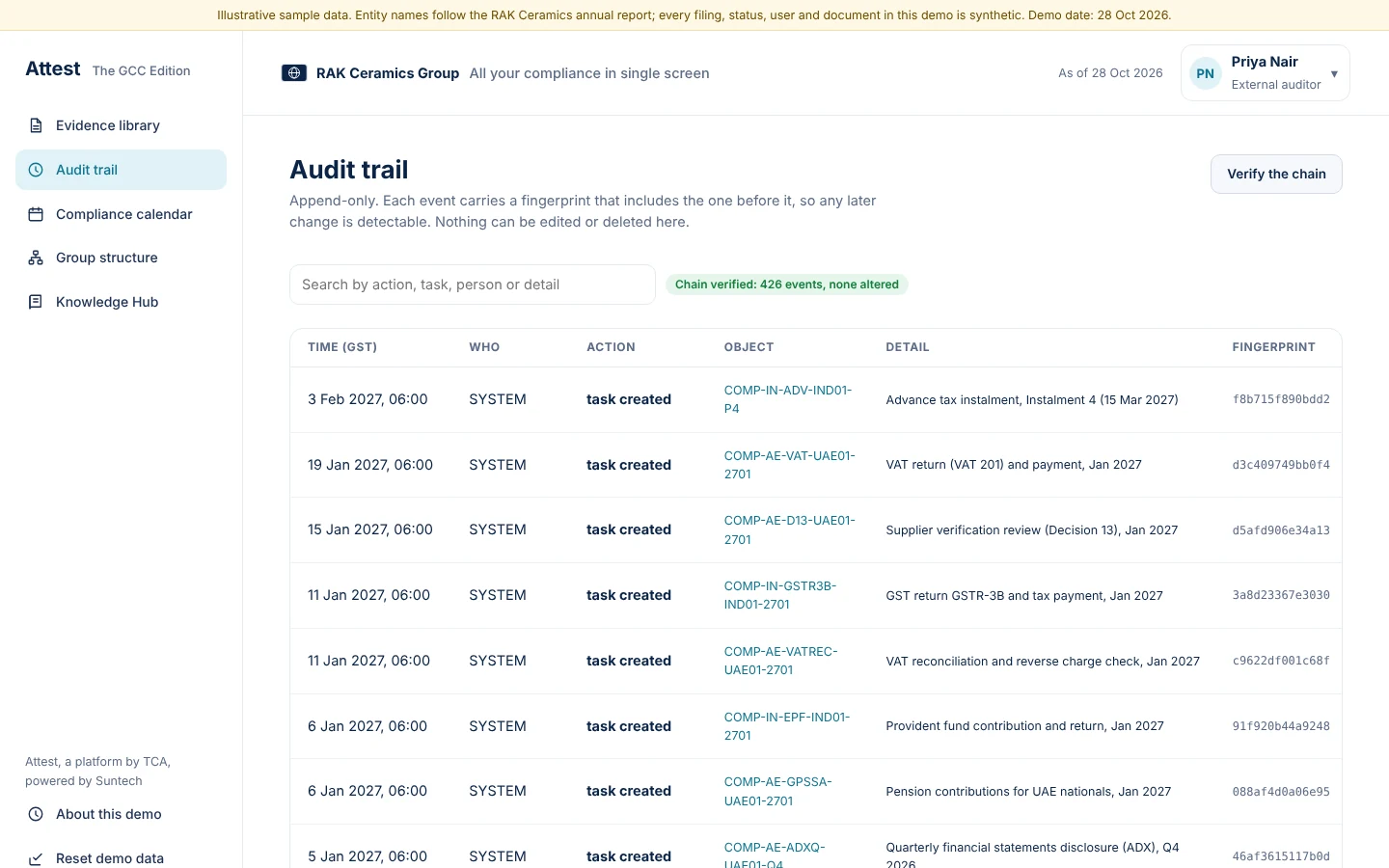Click the Attest logo title
This screenshot has height=868, width=1389.
pyautogui.click(x=53, y=68)
